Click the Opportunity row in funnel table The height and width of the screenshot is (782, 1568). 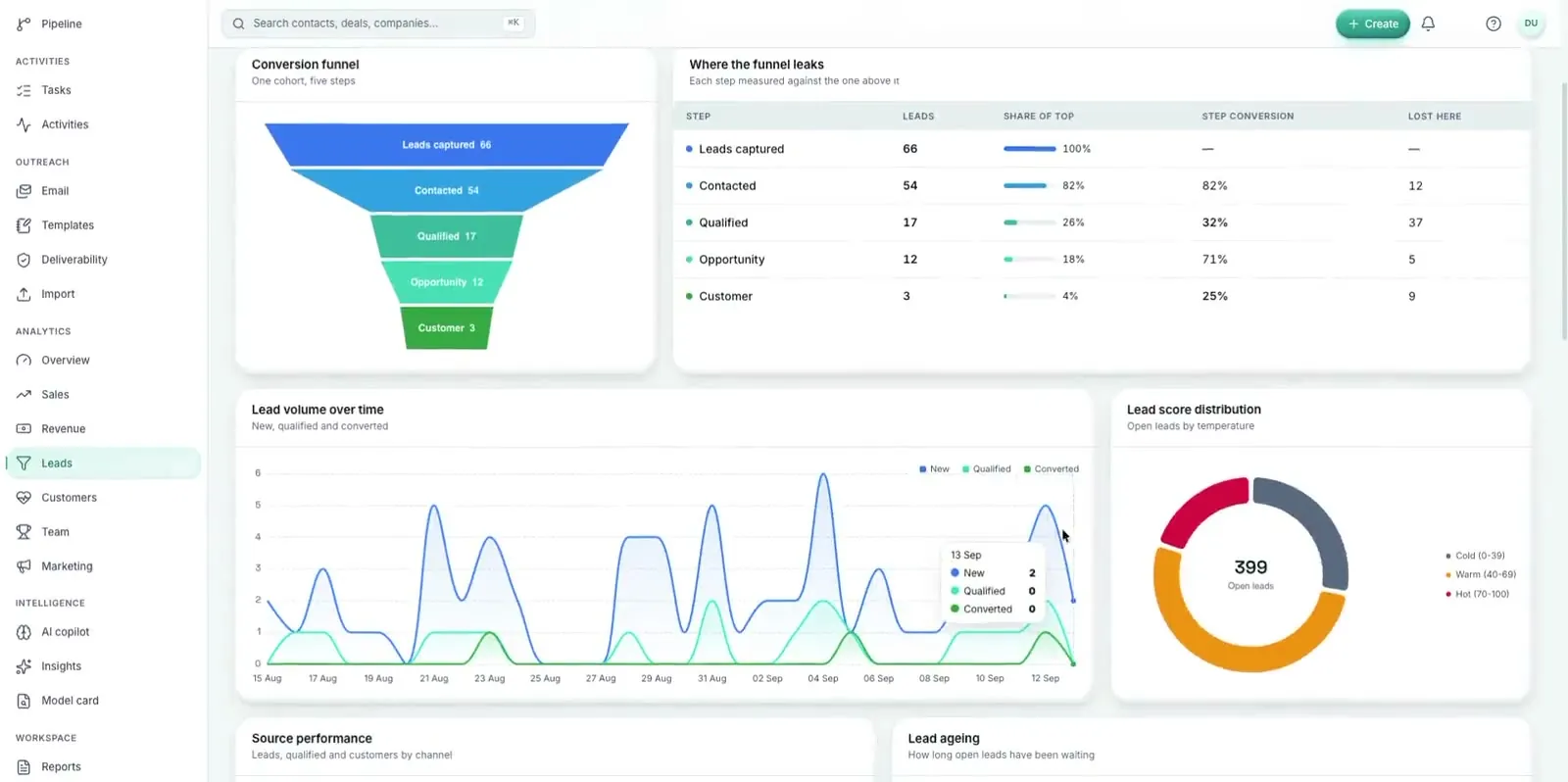pos(1102,260)
